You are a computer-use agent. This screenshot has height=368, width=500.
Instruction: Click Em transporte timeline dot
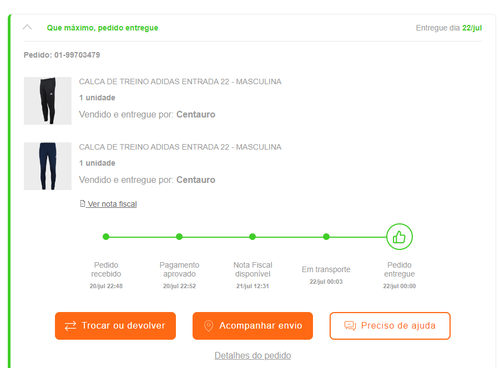coord(326,237)
